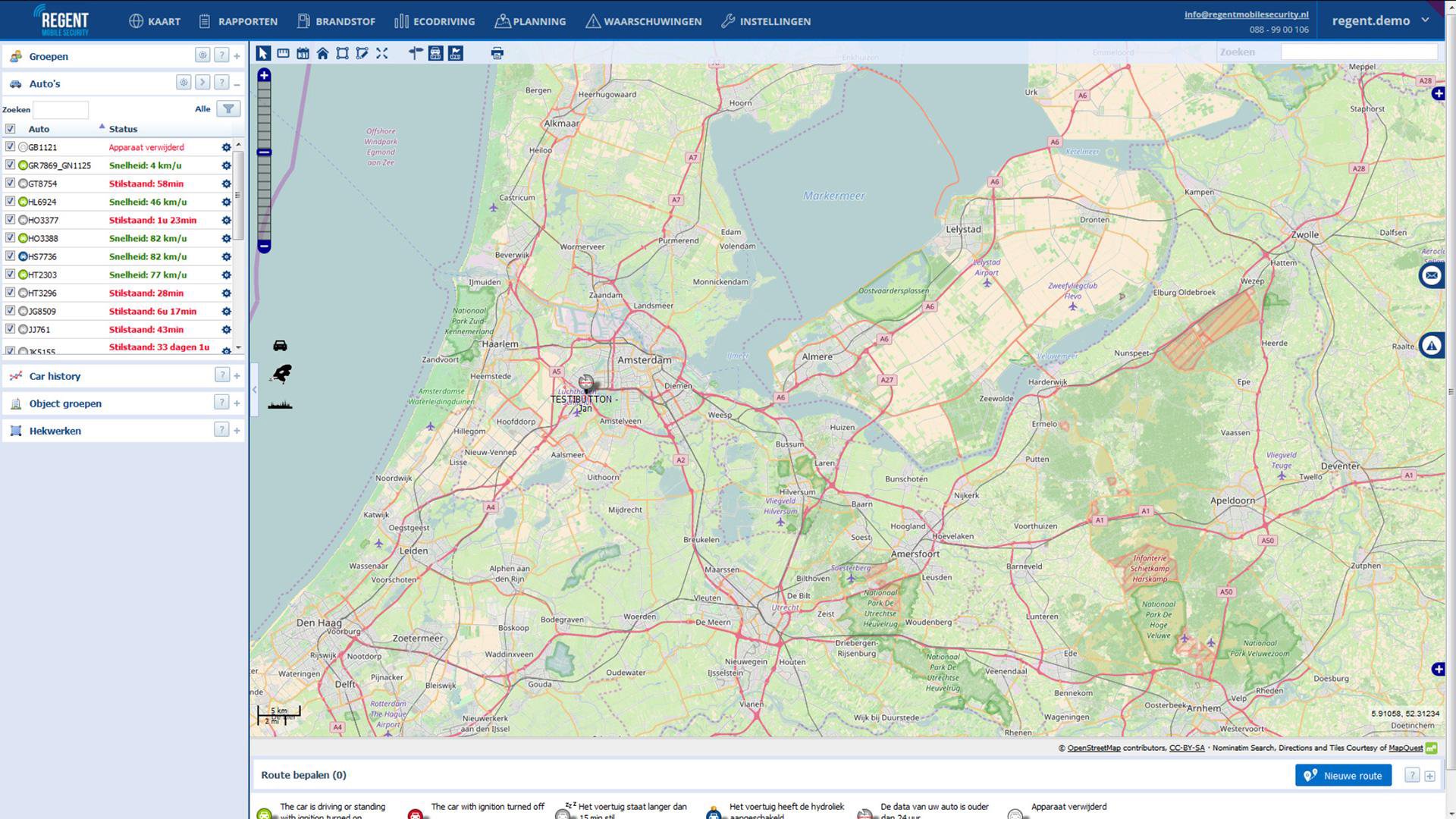Open settings gear for HL6924
This screenshot has width=1456, height=819.
[x=226, y=202]
